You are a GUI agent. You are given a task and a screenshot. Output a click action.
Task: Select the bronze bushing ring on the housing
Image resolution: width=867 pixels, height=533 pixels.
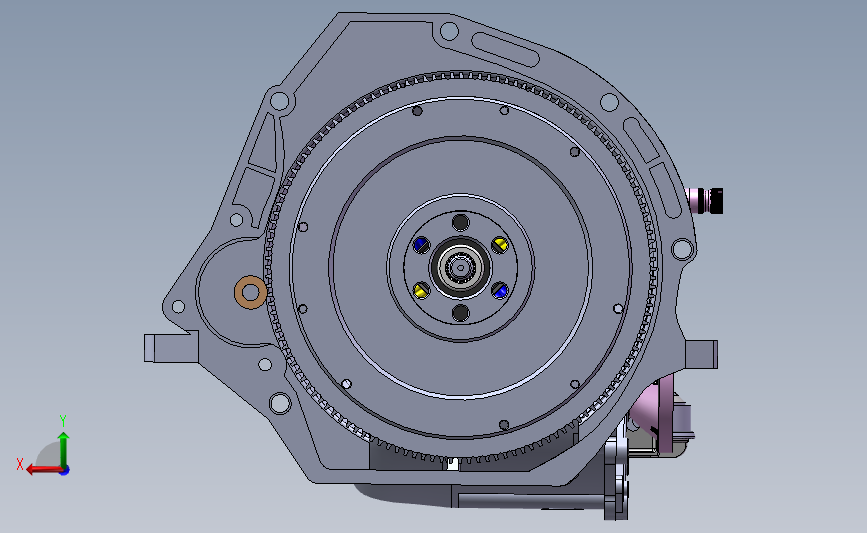[x=250, y=292]
